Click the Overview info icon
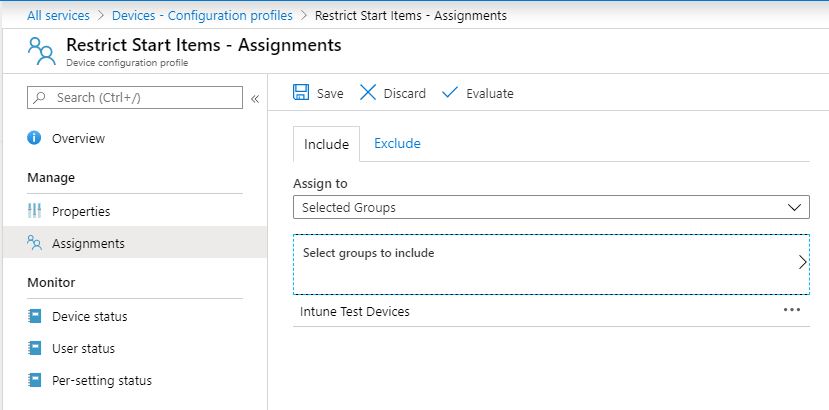829x410 pixels. pos(35,139)
